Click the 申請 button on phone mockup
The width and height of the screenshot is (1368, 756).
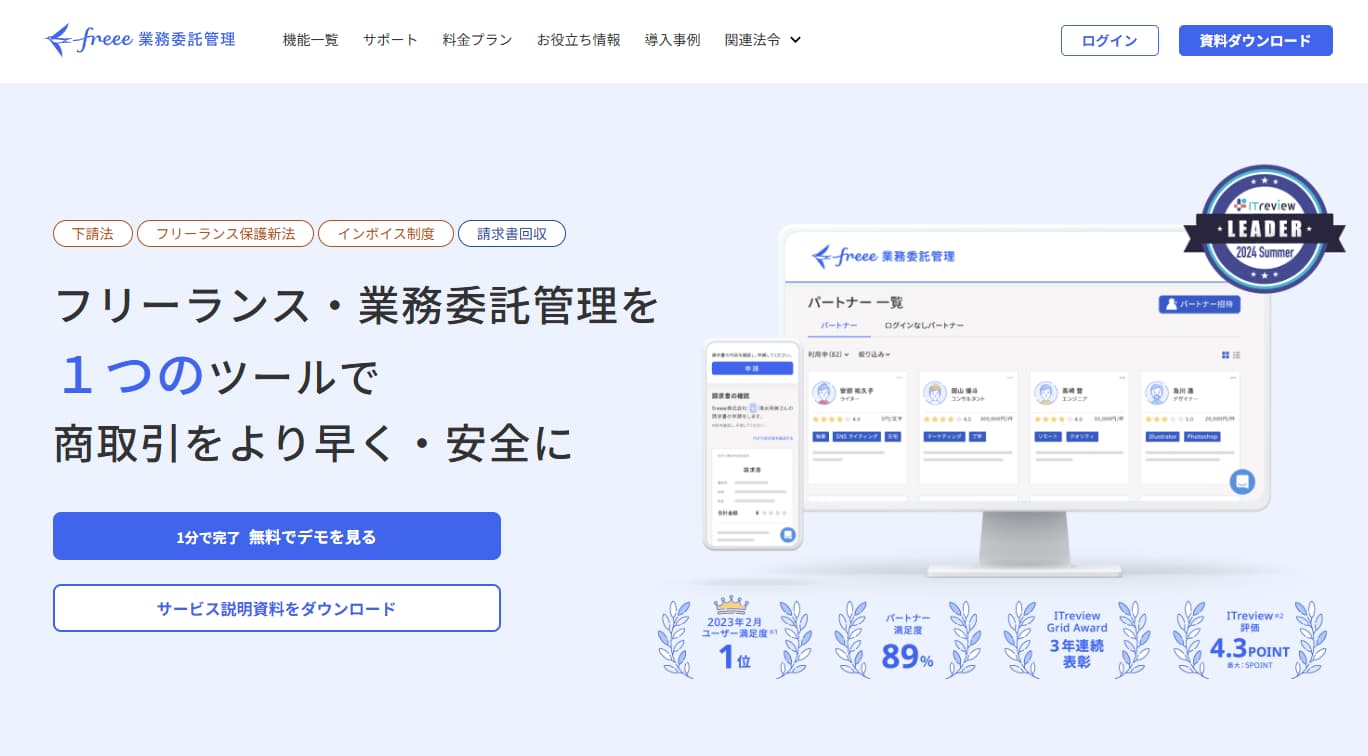(752, 368)
